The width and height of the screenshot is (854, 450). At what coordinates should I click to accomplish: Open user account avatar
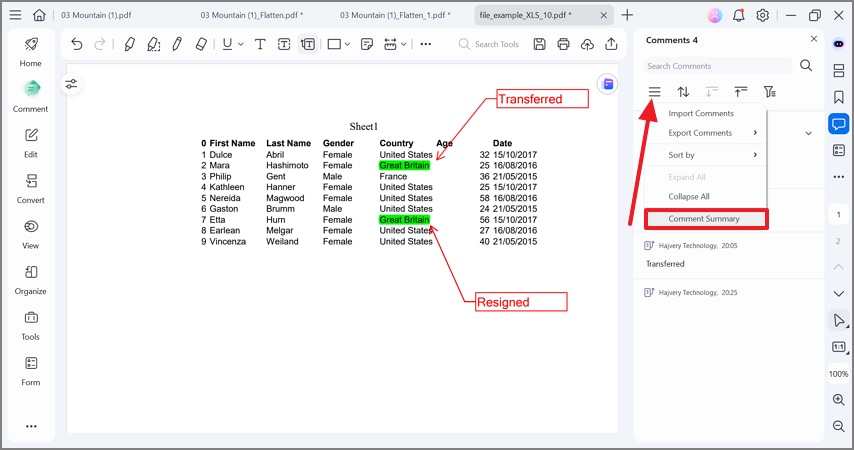tap(715, 15)
